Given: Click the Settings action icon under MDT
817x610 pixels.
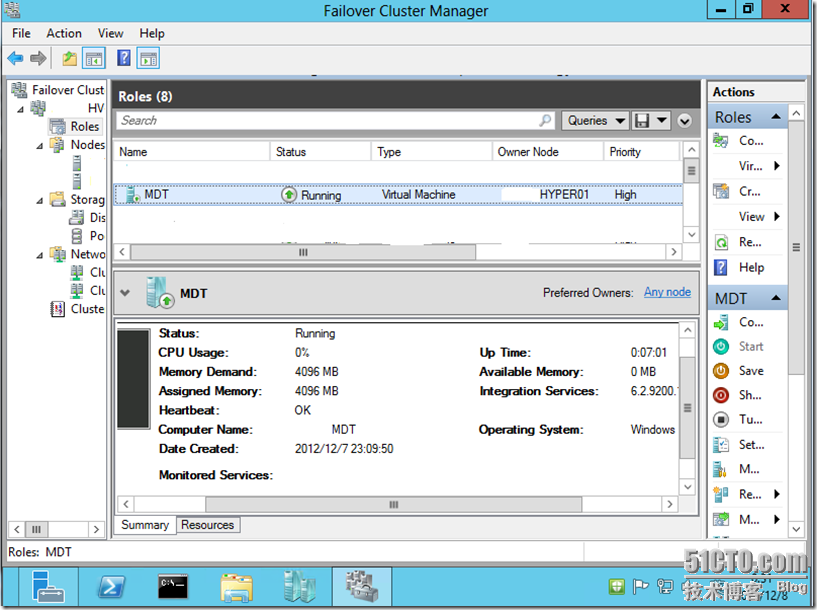Looking at the screenshot, I should click(x=721, y=445).
